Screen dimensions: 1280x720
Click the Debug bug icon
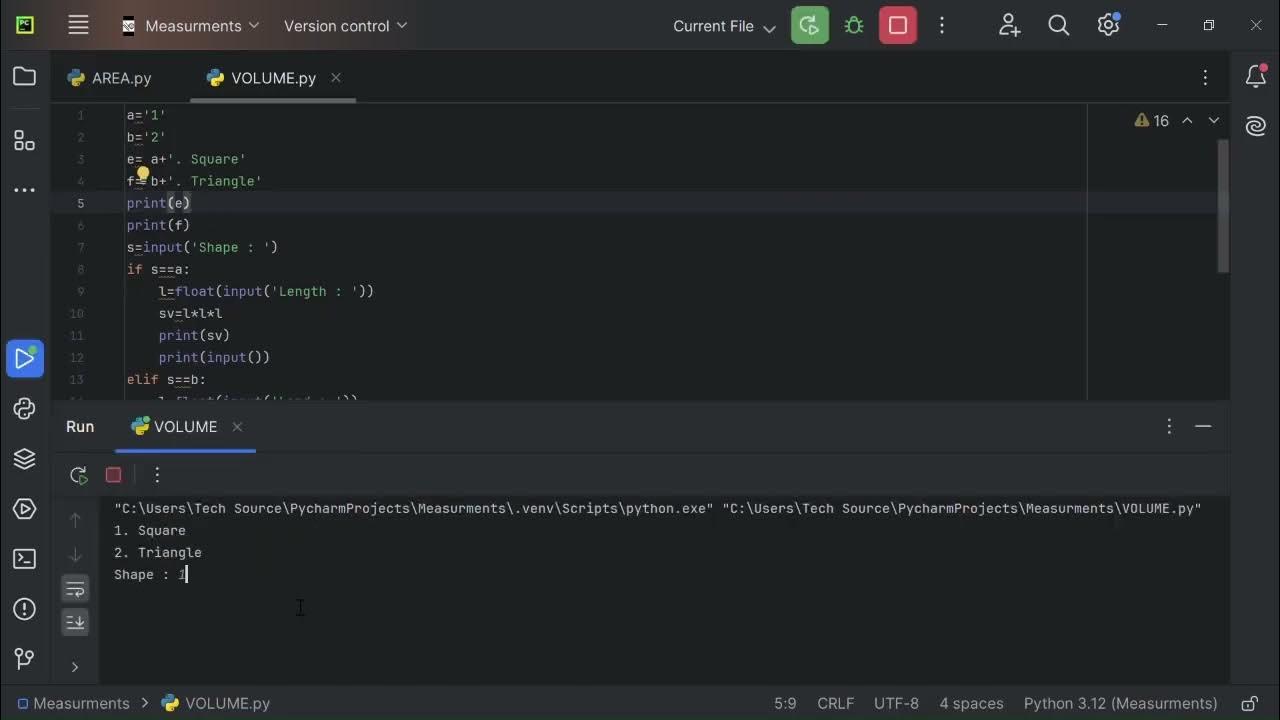pyautogui.click(x=854, y=26)
